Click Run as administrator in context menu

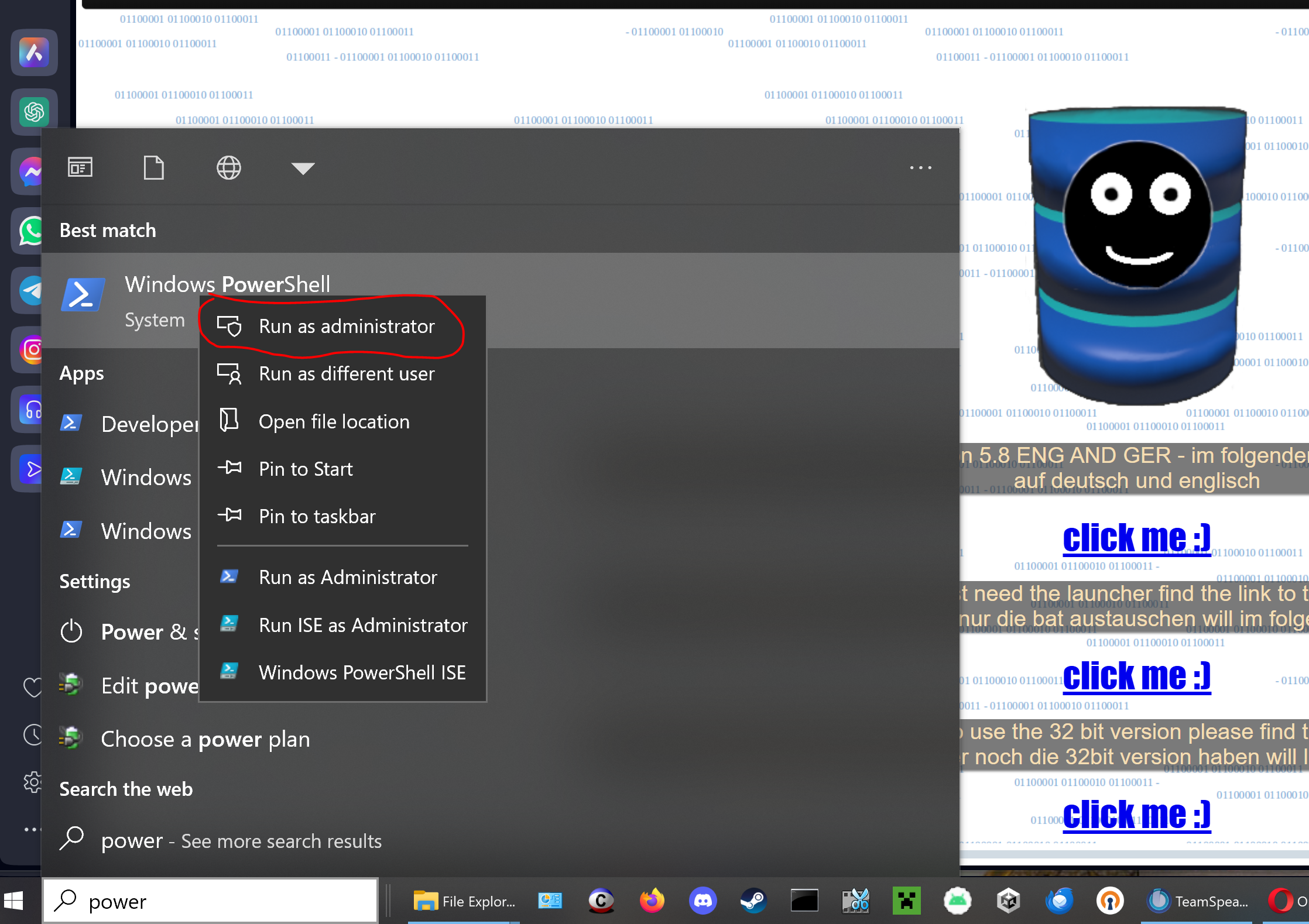346,326
